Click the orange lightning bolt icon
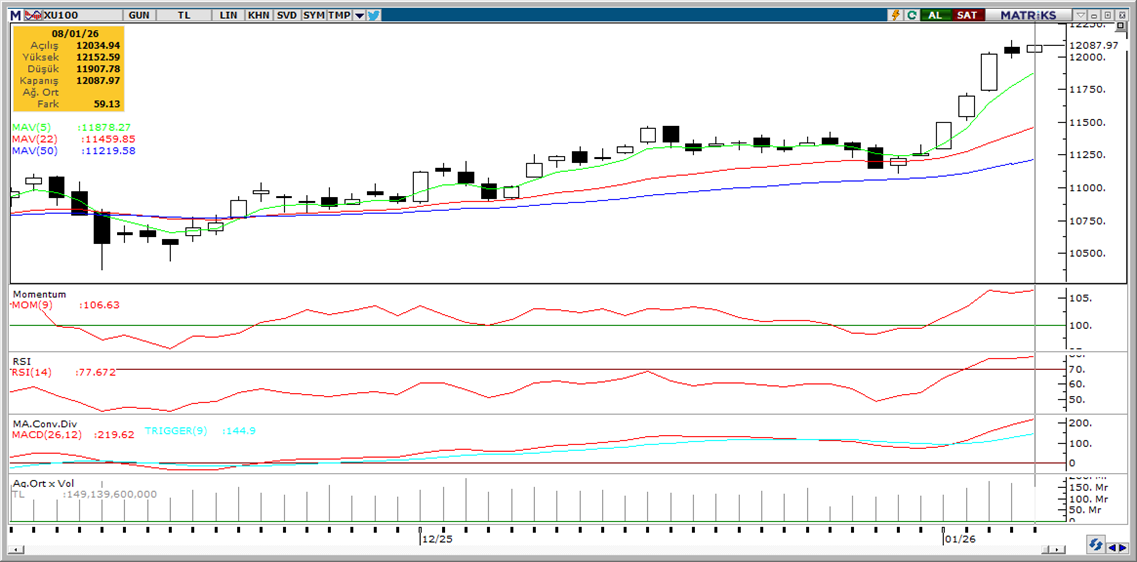1137x562 pixels. click(x=896, y=16)
